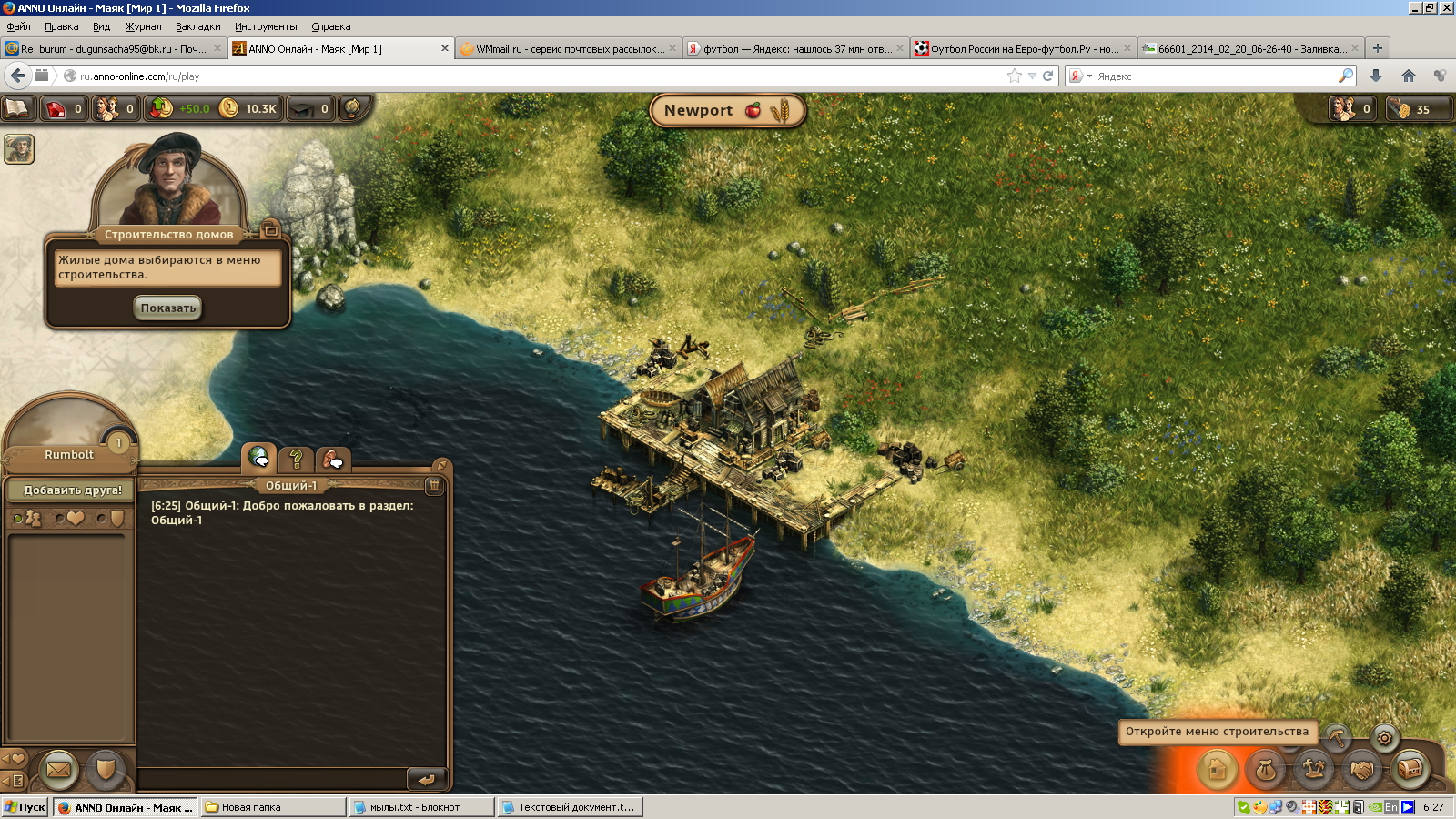
Task: Click the address bar URL
Action: (x=139, y=76)
